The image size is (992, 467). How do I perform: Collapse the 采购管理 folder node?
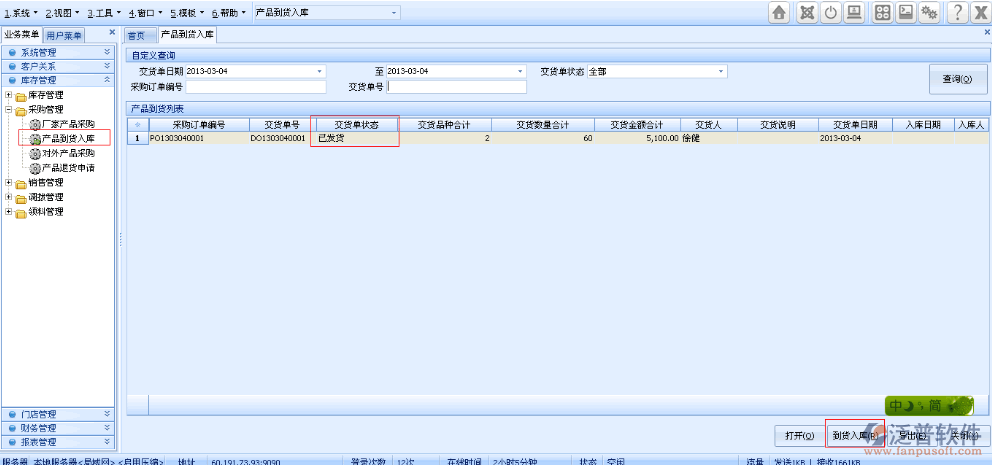(x=8, y=110)
